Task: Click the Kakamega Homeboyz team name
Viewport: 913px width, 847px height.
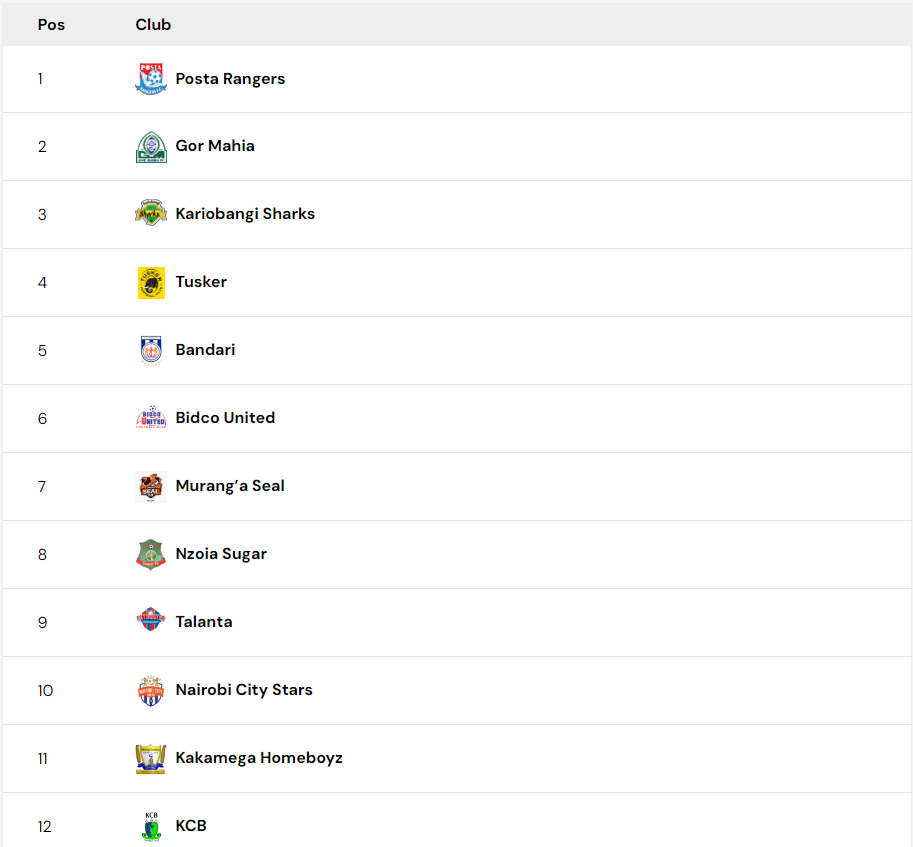Action: pos(259,758)
